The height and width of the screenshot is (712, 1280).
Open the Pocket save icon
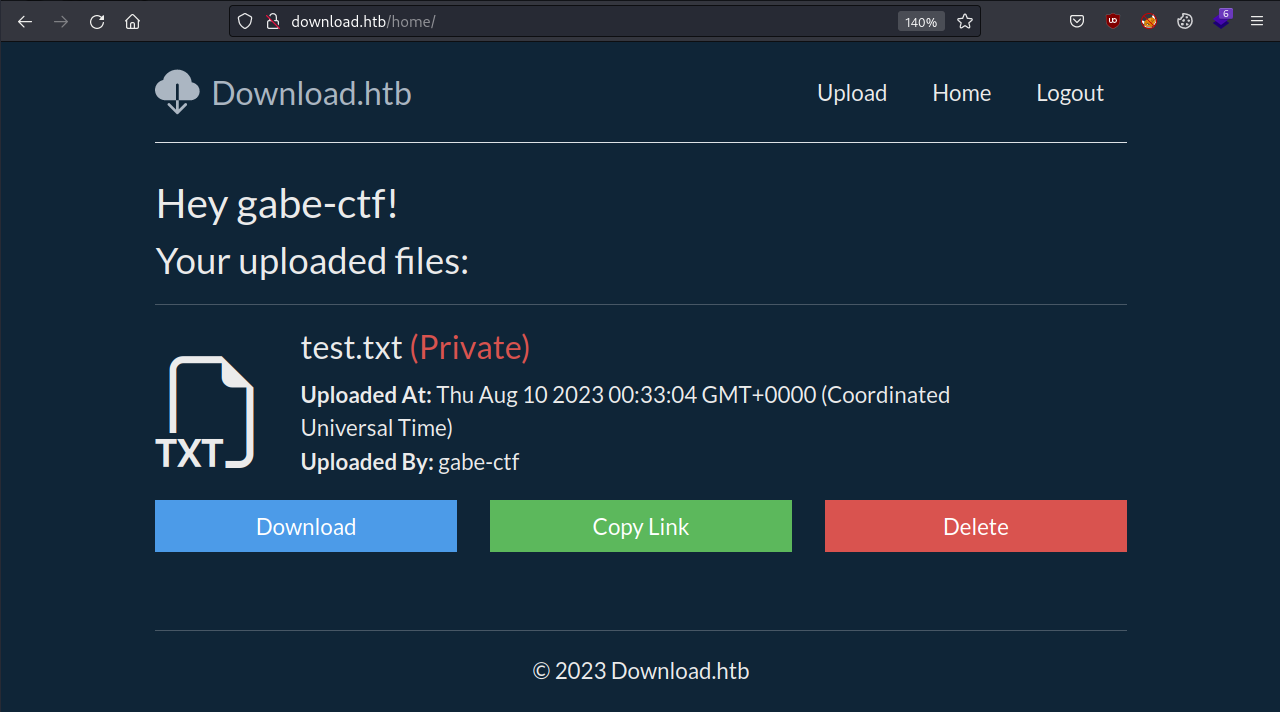pos(1077,21)
